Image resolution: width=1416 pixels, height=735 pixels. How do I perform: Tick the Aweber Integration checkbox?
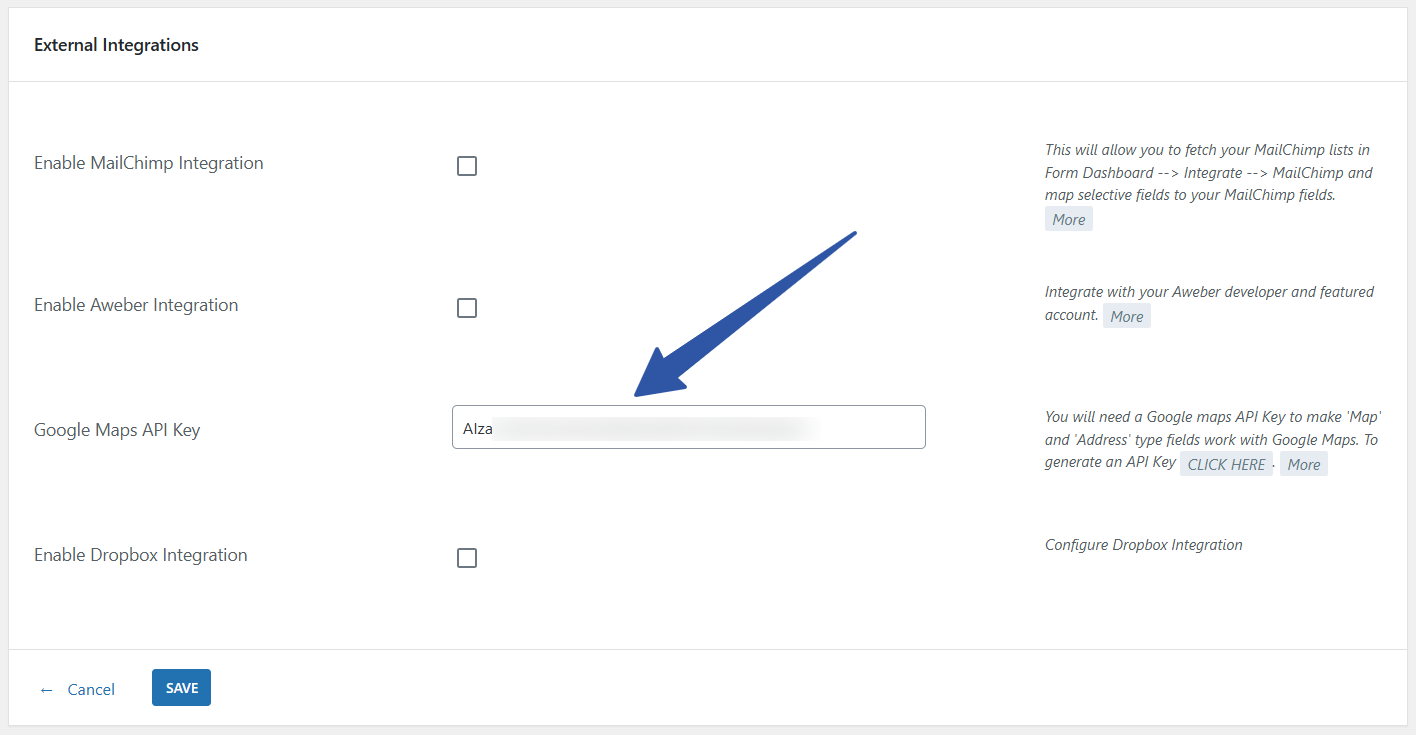(x=467, y=308)
